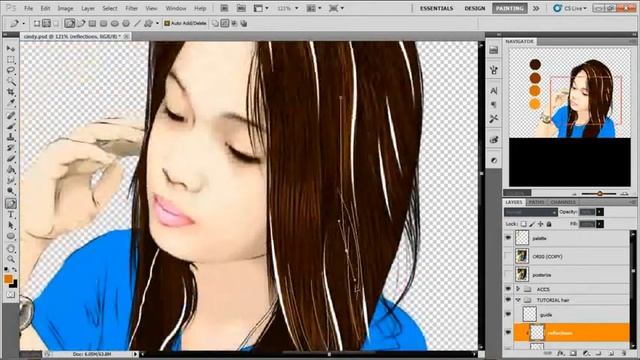The height and width of the screenshot is (360, 640).
Task: Select the Ellipse shape tool in the toolbox
Action: [x=11, y=236]
